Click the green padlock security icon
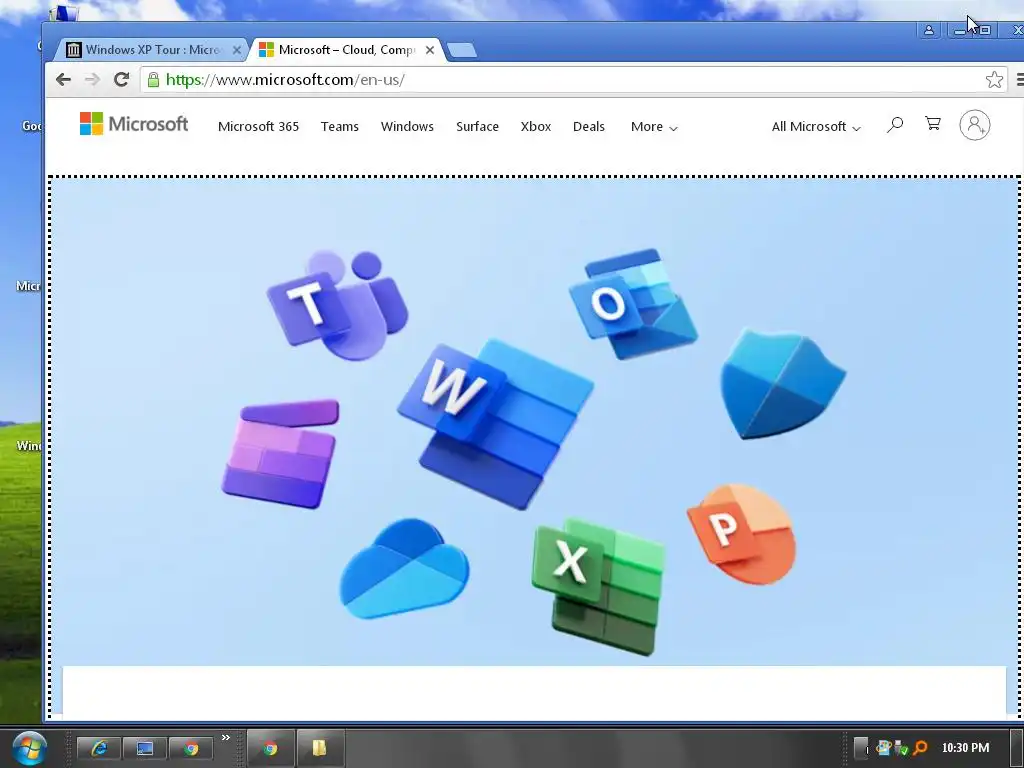Viewport: 1024px width, 768px height. pyautogui.click(x=153, y=80)
